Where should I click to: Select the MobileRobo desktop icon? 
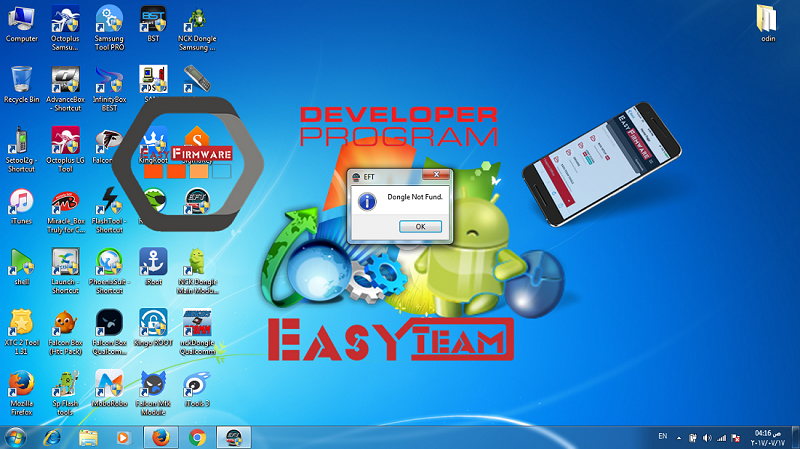coord(109,389)
